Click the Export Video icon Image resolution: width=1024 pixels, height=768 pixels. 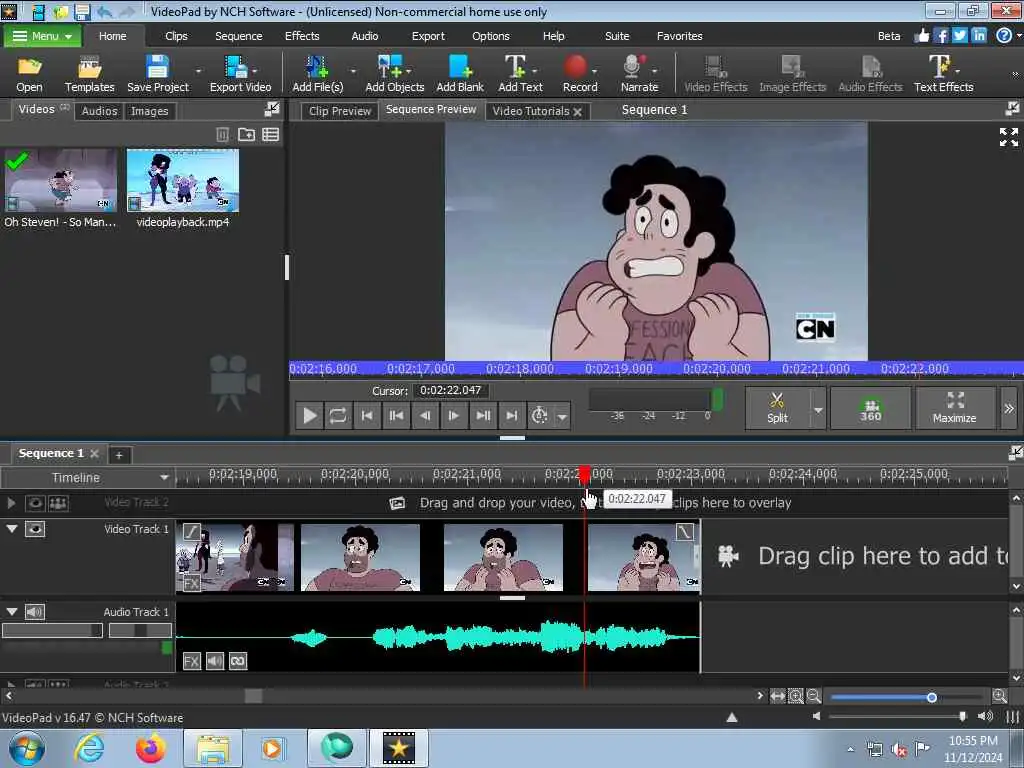point(240,74)
